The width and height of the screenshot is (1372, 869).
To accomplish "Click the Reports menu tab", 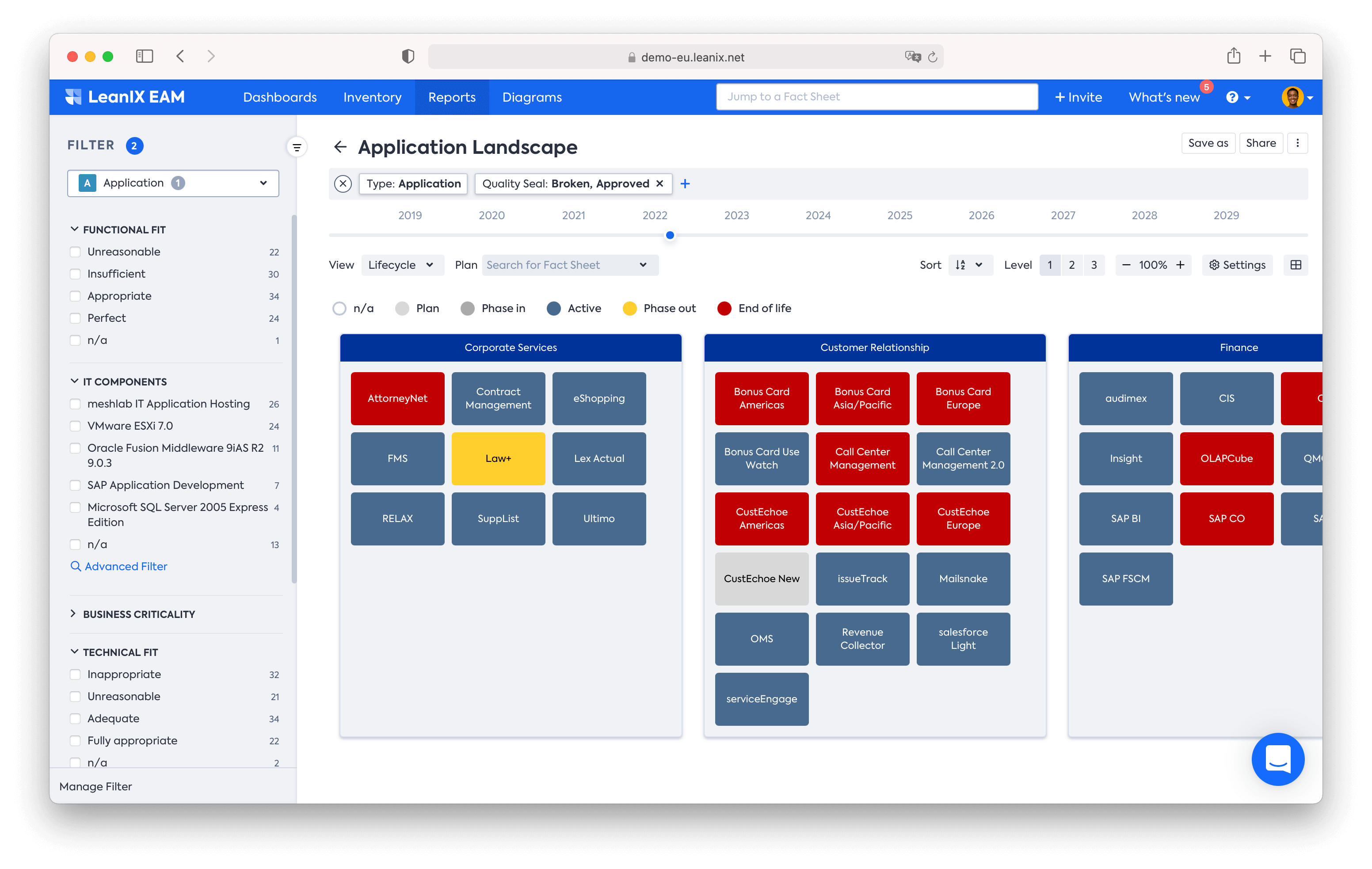I will click(x=452, y=97).
